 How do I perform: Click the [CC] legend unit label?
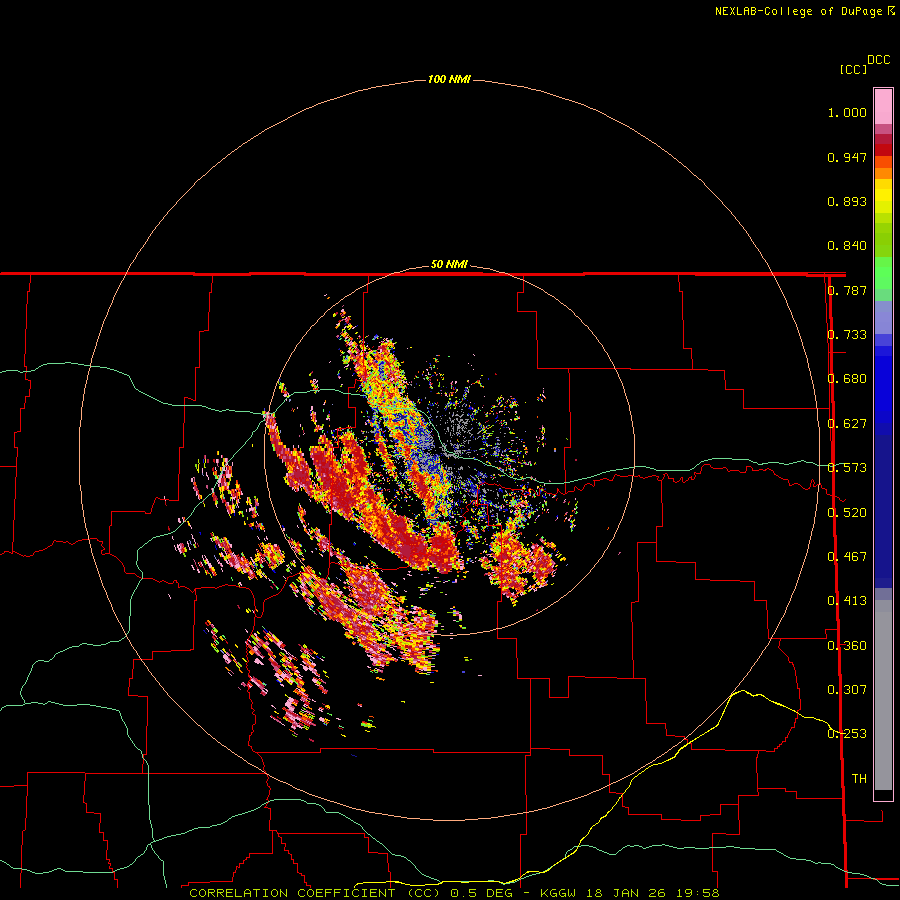pyautogui.click(x=853, y=69)
